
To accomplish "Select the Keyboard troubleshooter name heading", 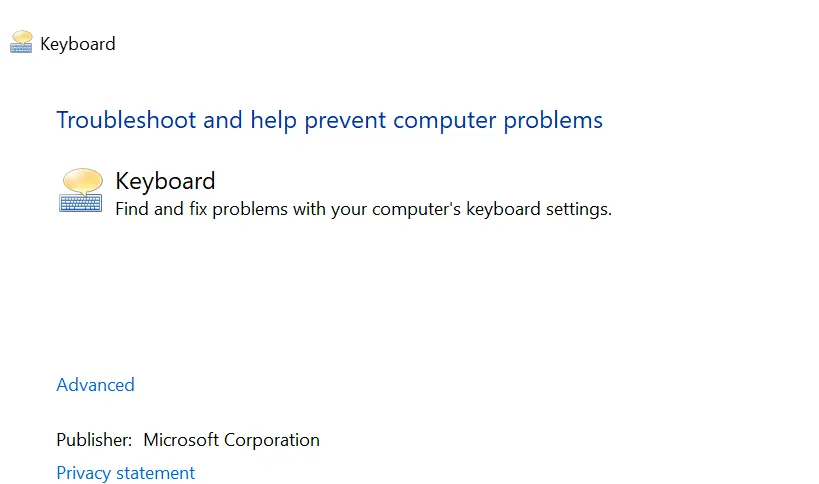I will pyautogui.click(x=165, y=181).
